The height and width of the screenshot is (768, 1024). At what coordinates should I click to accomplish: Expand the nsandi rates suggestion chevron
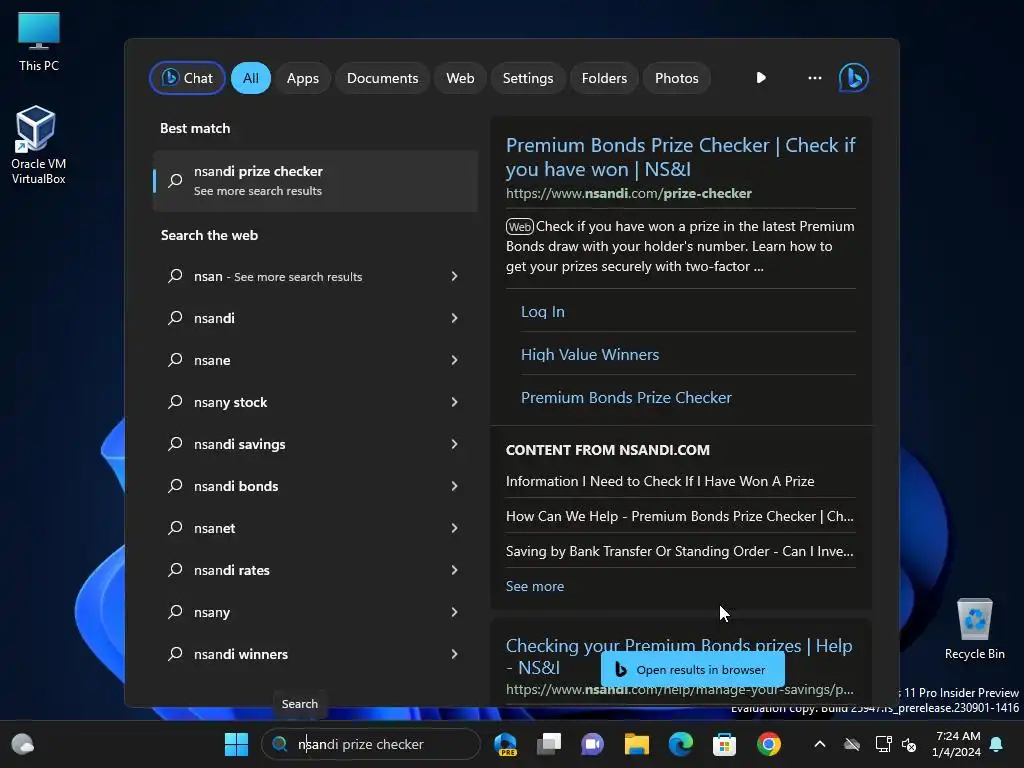pyautogui.click(x=455, y=570)
